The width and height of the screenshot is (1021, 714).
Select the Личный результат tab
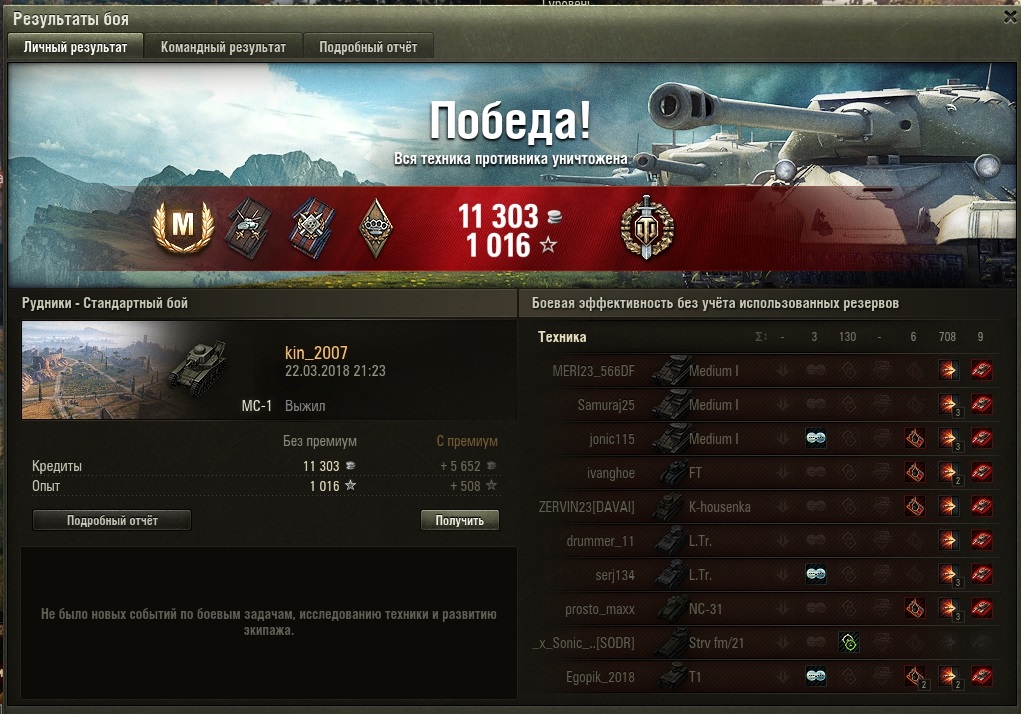point(76,47)
